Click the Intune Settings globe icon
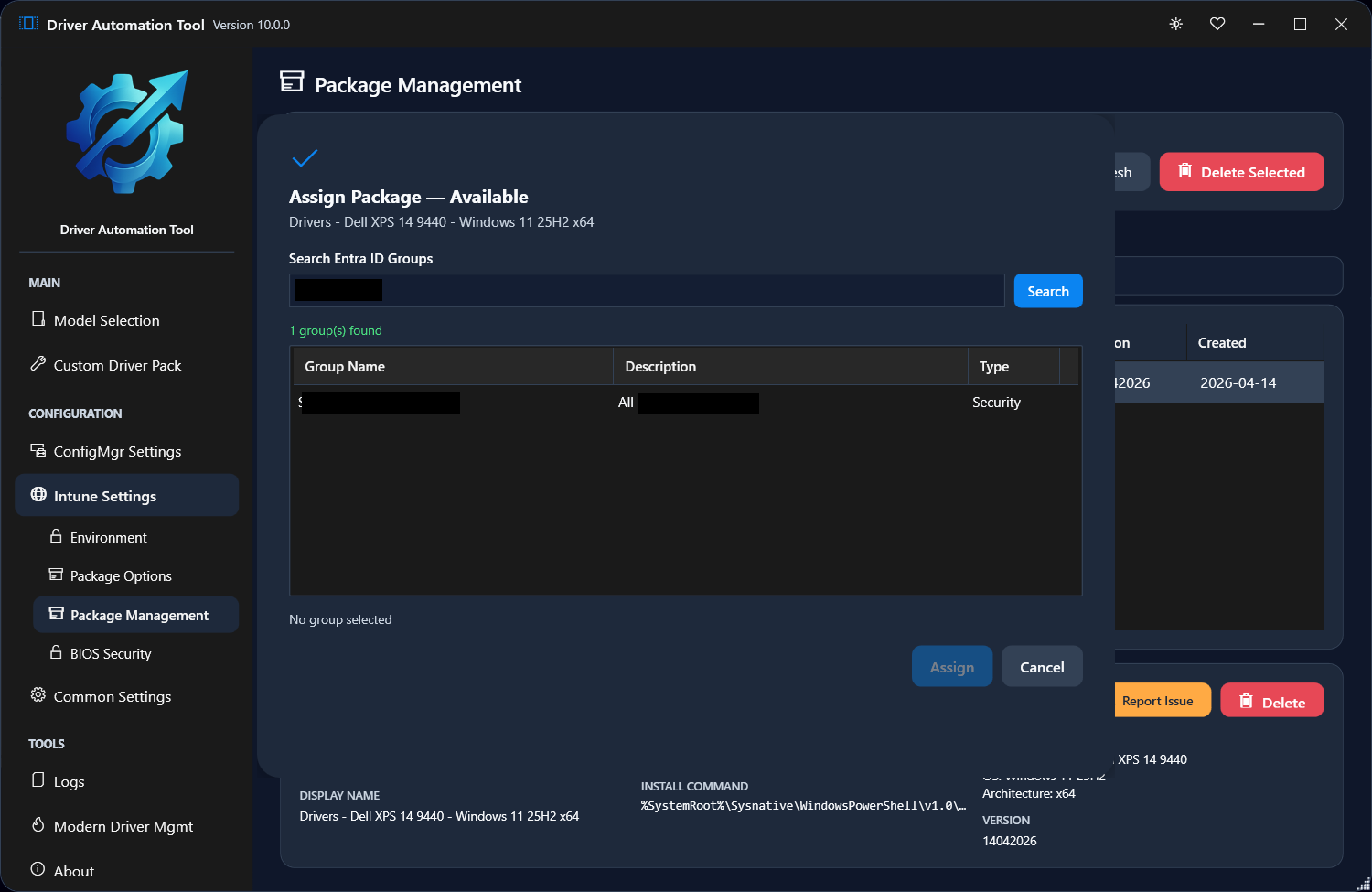The width and height of the screenshot is (1372, 892). 38,495
